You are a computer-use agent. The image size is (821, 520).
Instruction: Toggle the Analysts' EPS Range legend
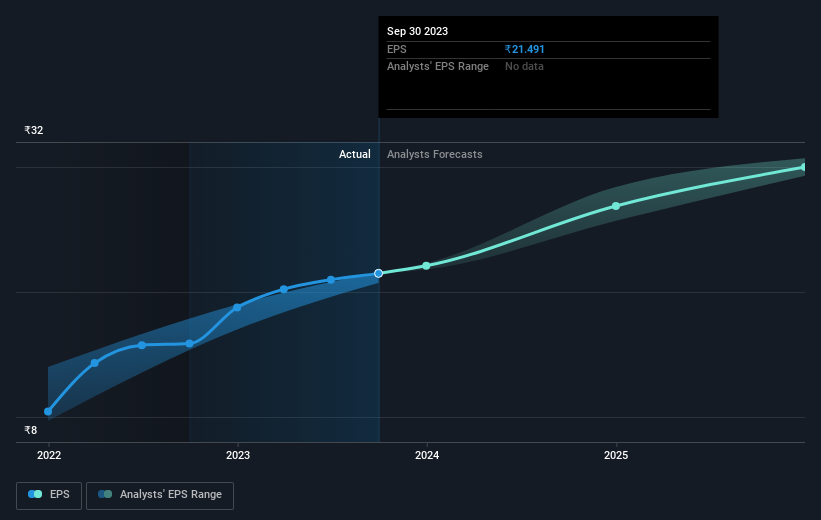point(160,495)
